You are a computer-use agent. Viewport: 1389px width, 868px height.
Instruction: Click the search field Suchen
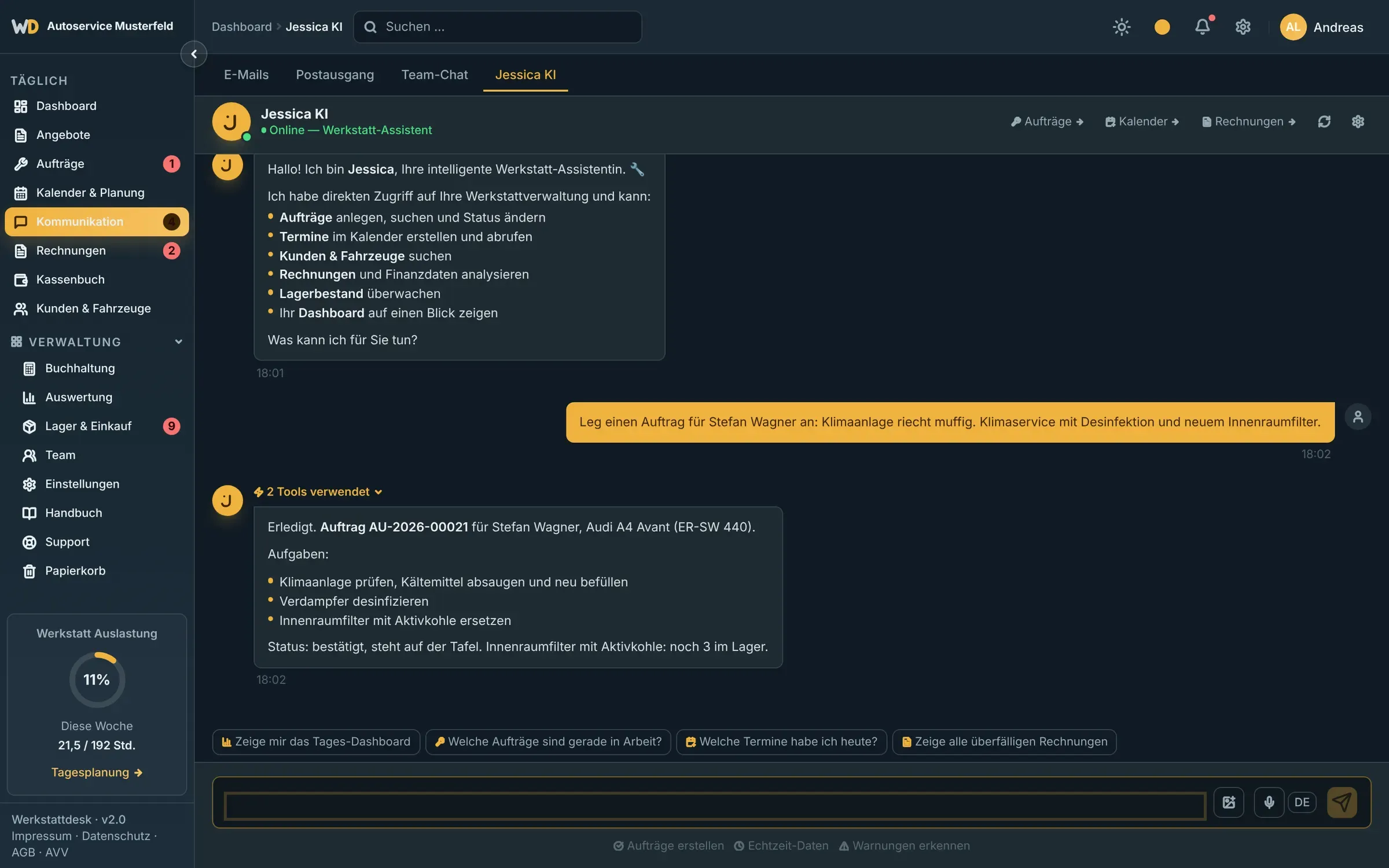point(498,27)
